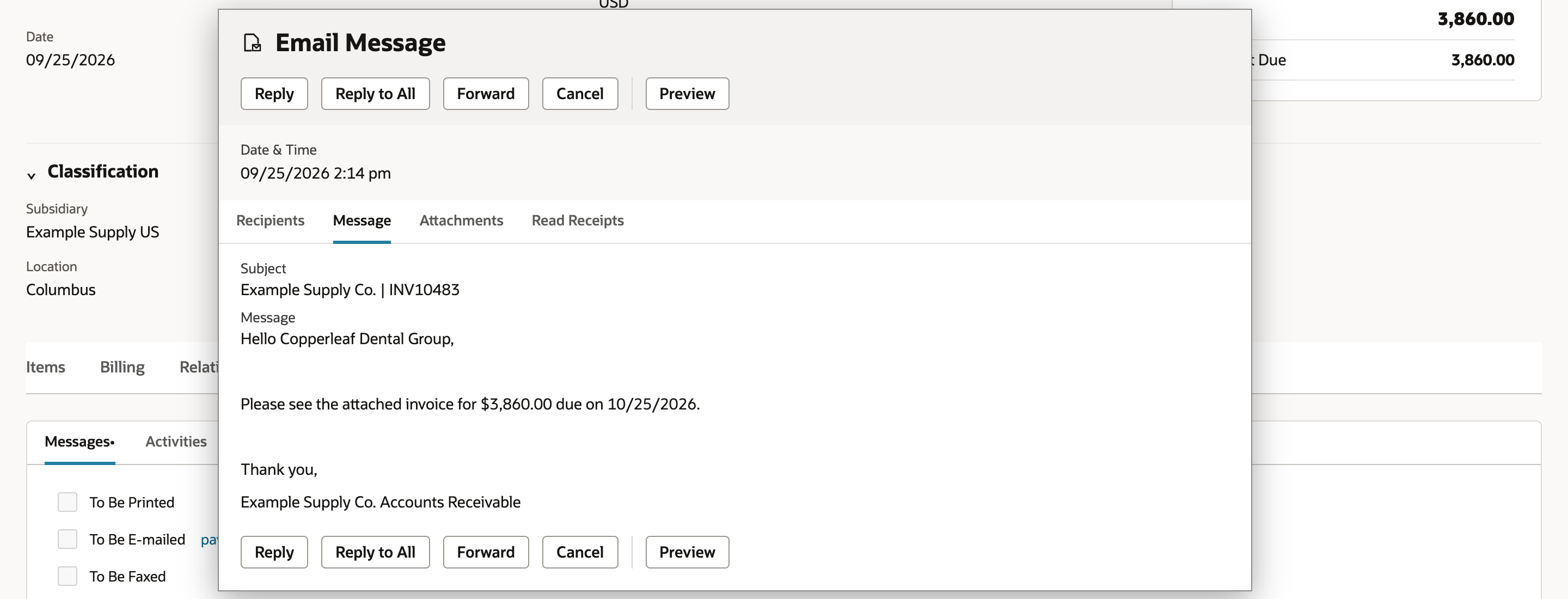1568x599 pixels.
Task: Open the Attachments tab
Action: (461, 221)
